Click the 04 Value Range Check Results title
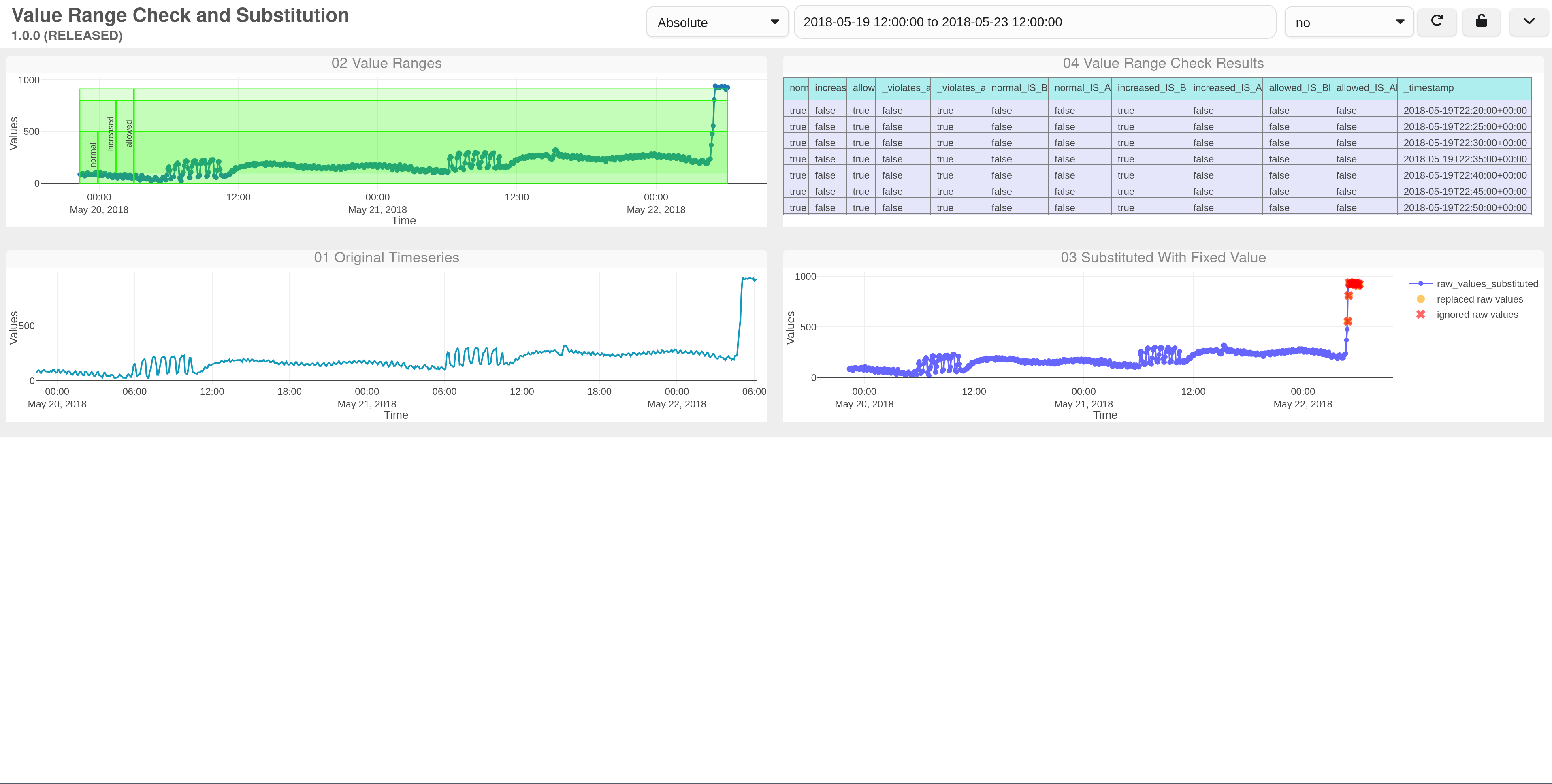The height and width of the screenshot is (784, 1552). (1163, 63)
